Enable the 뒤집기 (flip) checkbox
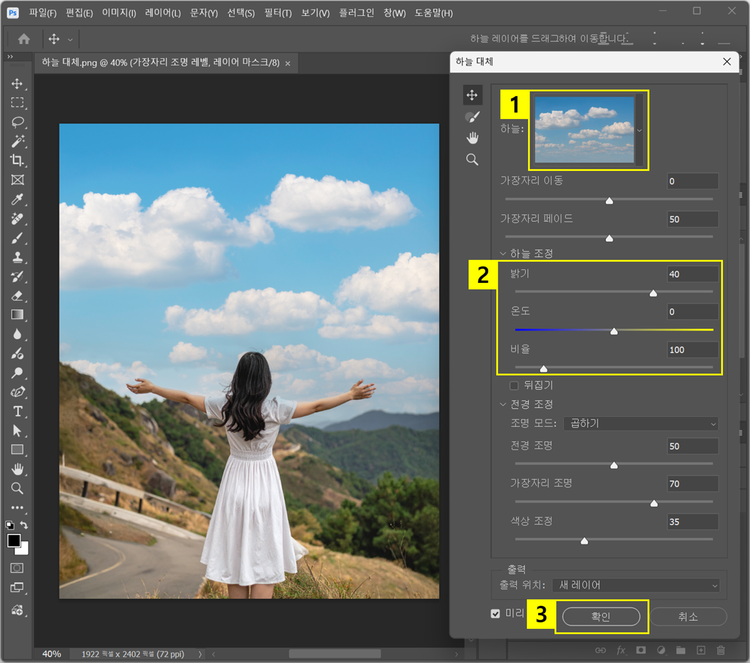Viewport: 750px width, 663px height. [515, 385]
